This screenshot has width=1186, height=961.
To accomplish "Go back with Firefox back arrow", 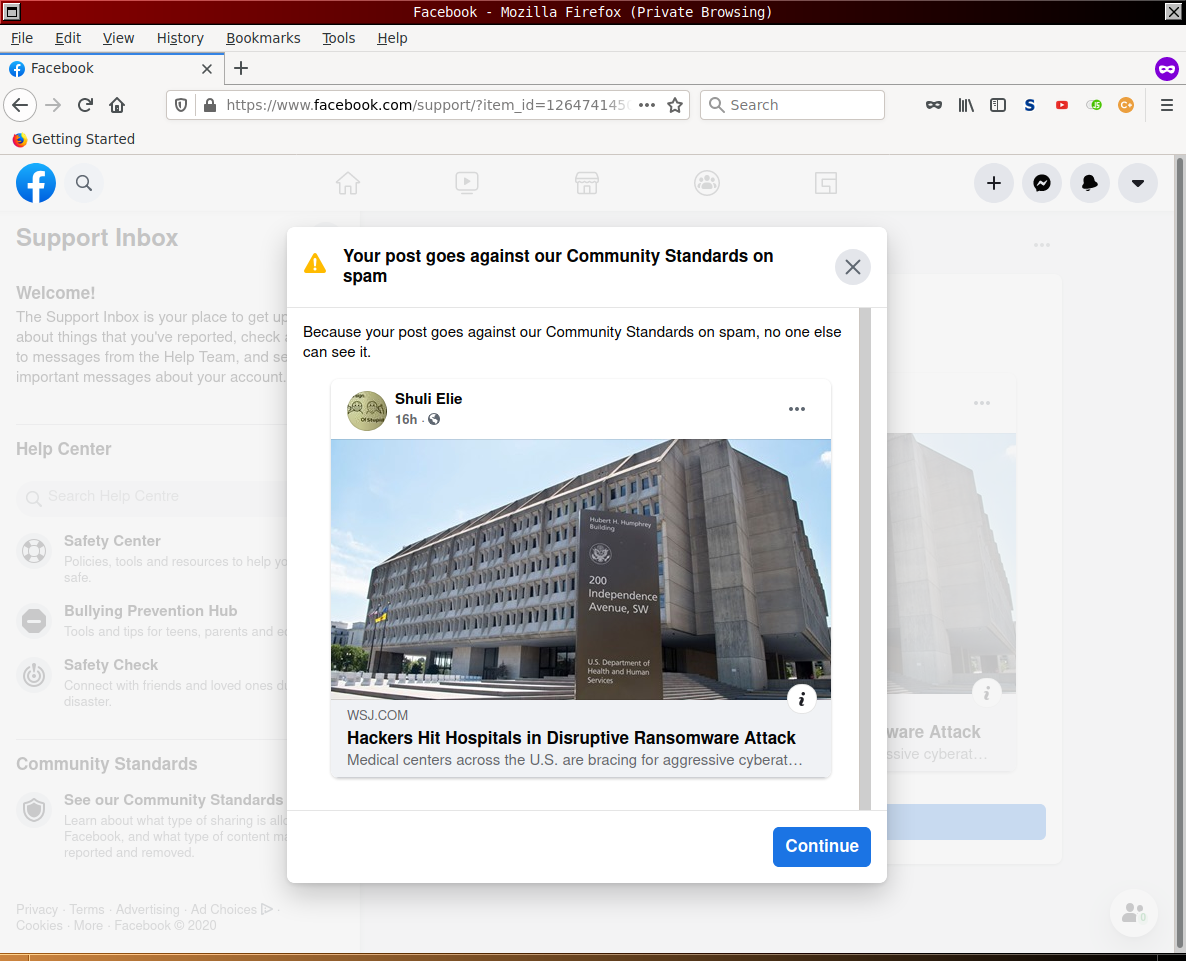I will tap(20, 105).
